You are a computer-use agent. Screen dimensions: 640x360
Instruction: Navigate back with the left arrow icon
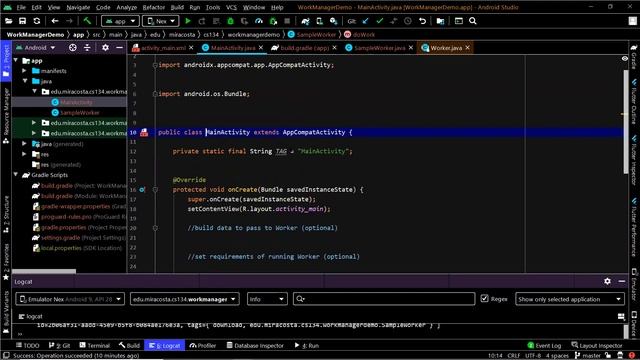55,21
